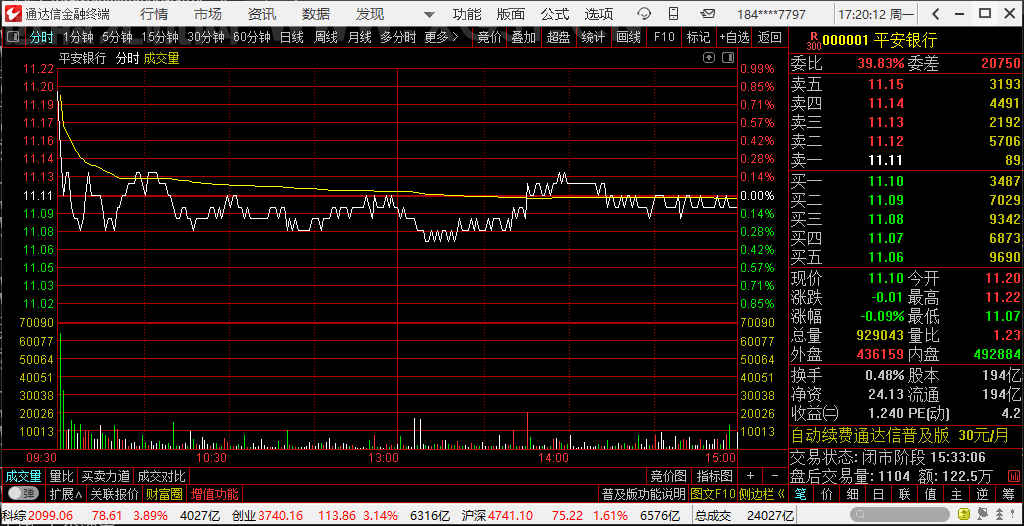1024x526 pixels.
Task: Click the R 300 marker beside stock code
Action: 813,41
